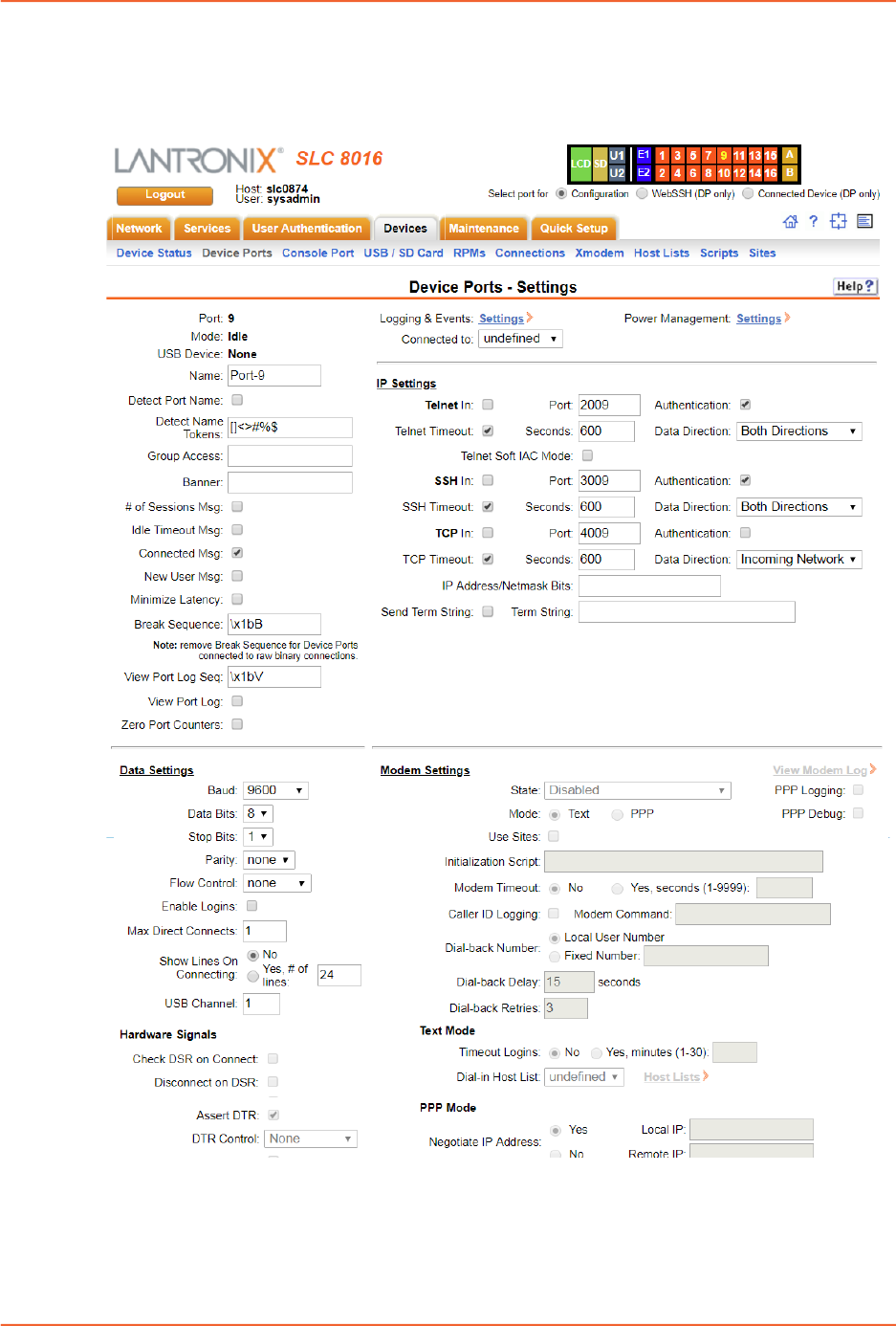Open the Power Management Settings link

[758, 319]
